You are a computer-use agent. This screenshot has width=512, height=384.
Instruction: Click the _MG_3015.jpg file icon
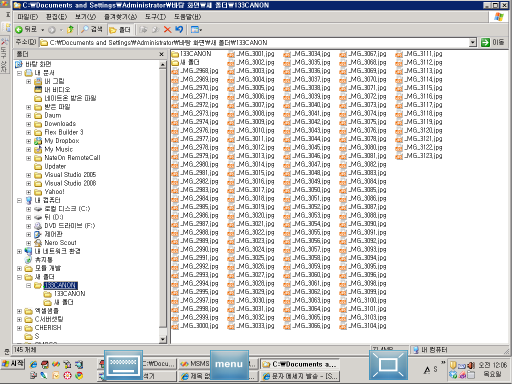pos(231,173)
